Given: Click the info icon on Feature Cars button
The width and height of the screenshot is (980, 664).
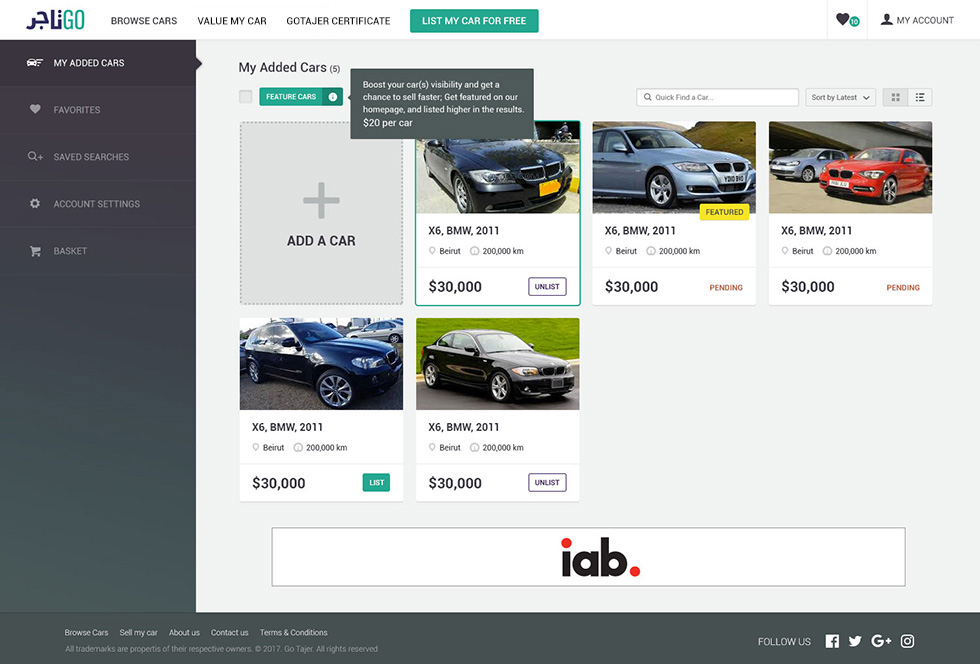Looking at the screenshot, I should point(332,97).
